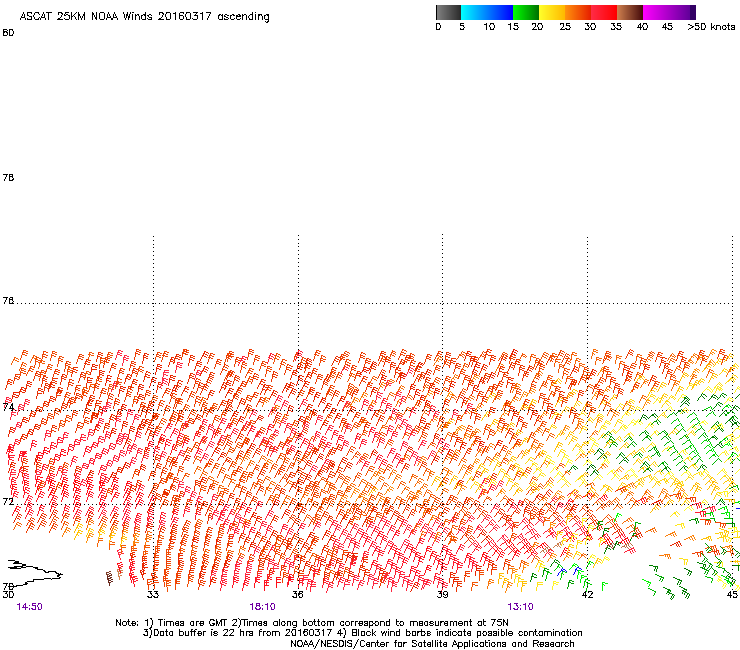The width and height of the screenshot is (740, 650).
Task: Click the longitude label '39'
Action: click(442, 594)
